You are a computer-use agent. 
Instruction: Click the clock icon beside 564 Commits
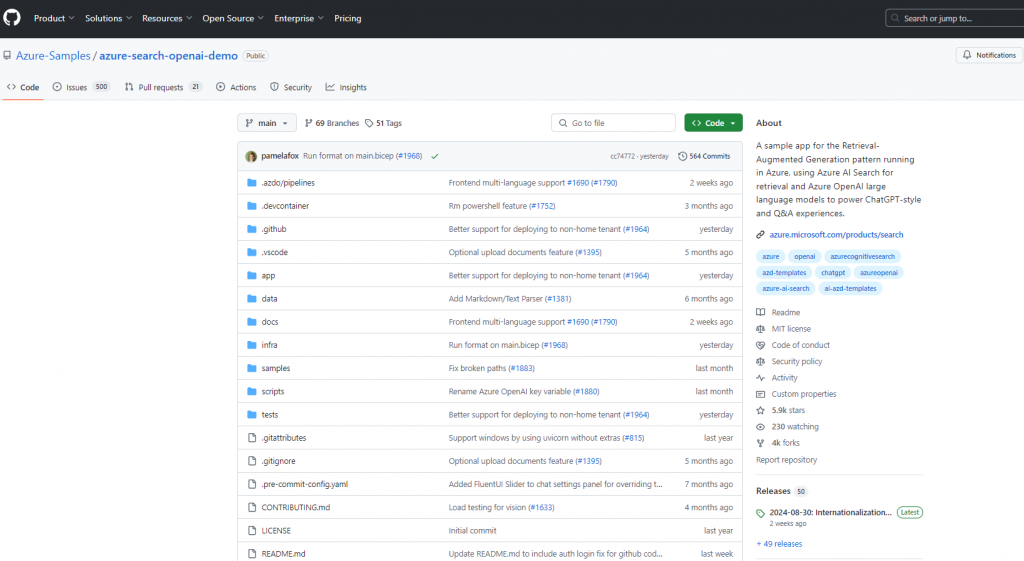[682, 156]
